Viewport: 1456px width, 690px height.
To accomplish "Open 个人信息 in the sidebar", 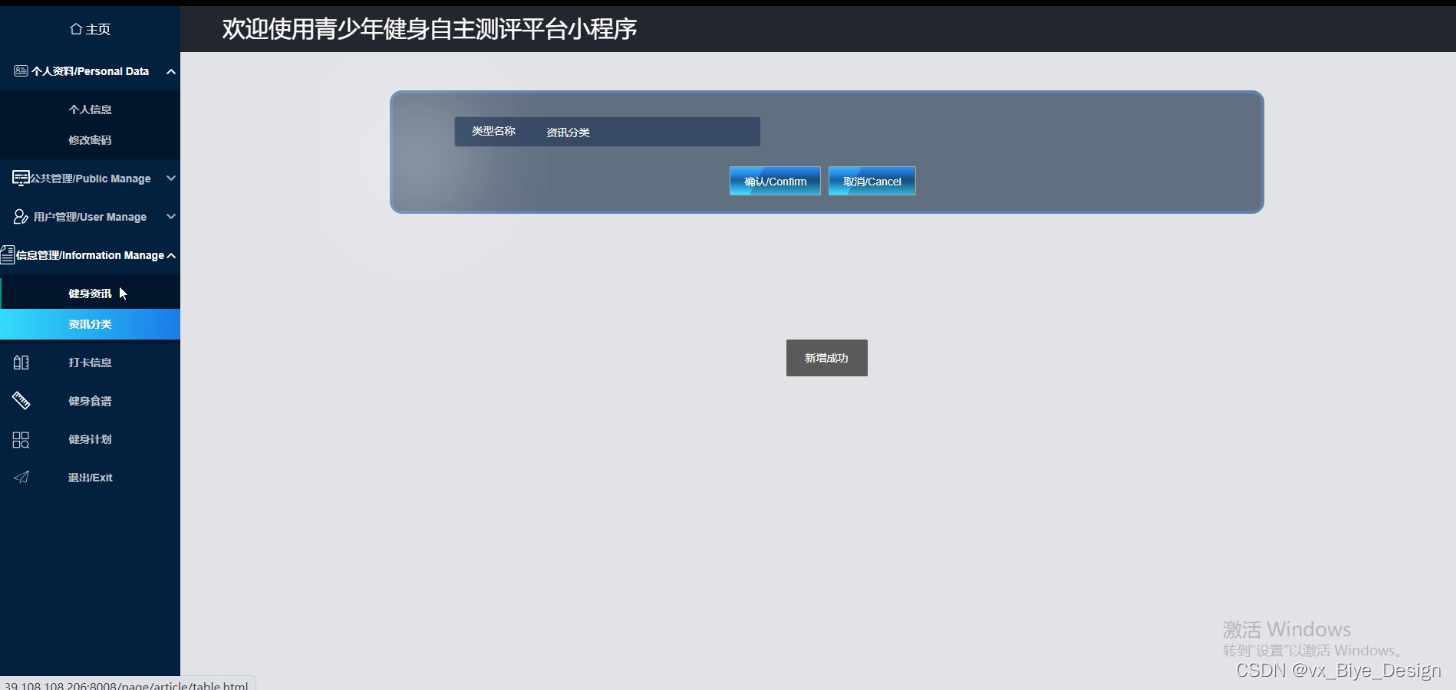I will [90, 110].
